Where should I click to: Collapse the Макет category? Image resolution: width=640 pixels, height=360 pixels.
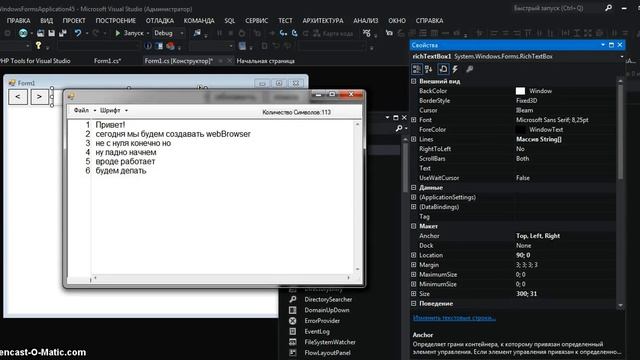pos(413,226)
